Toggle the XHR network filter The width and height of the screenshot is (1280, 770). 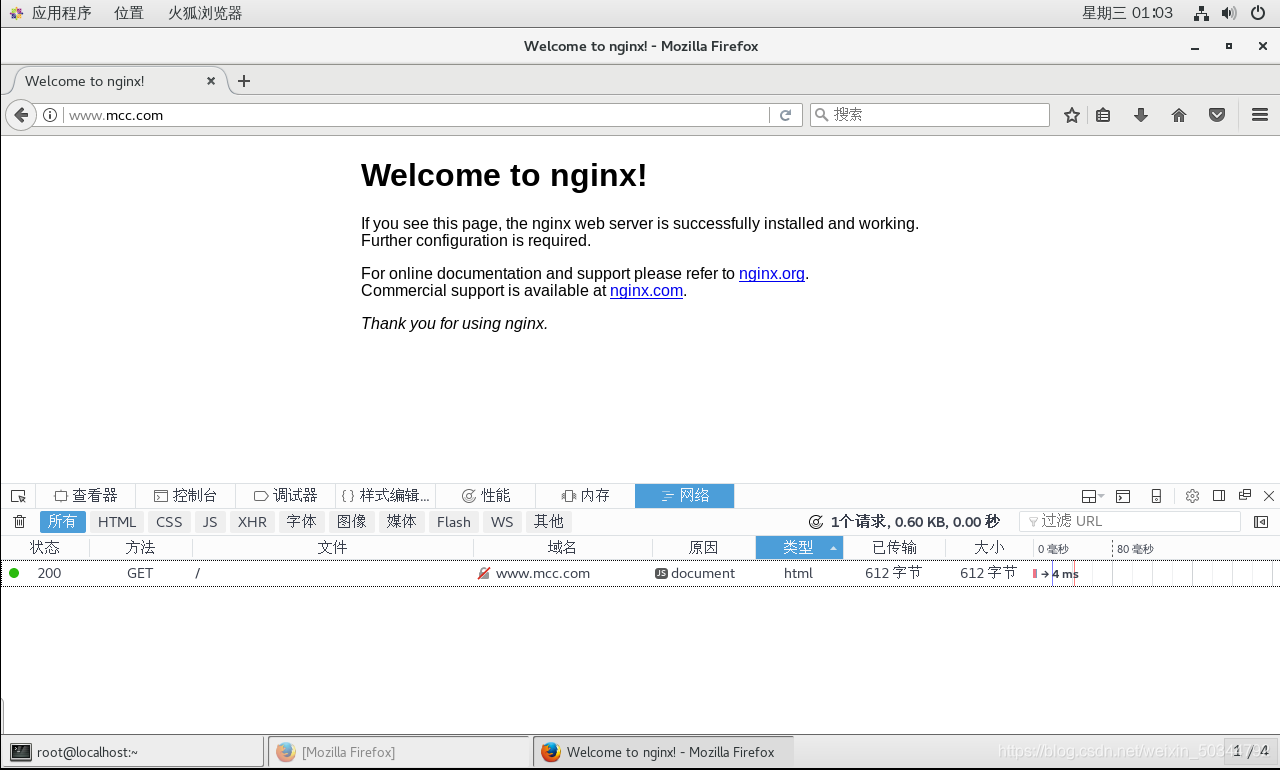pos(252,522)
